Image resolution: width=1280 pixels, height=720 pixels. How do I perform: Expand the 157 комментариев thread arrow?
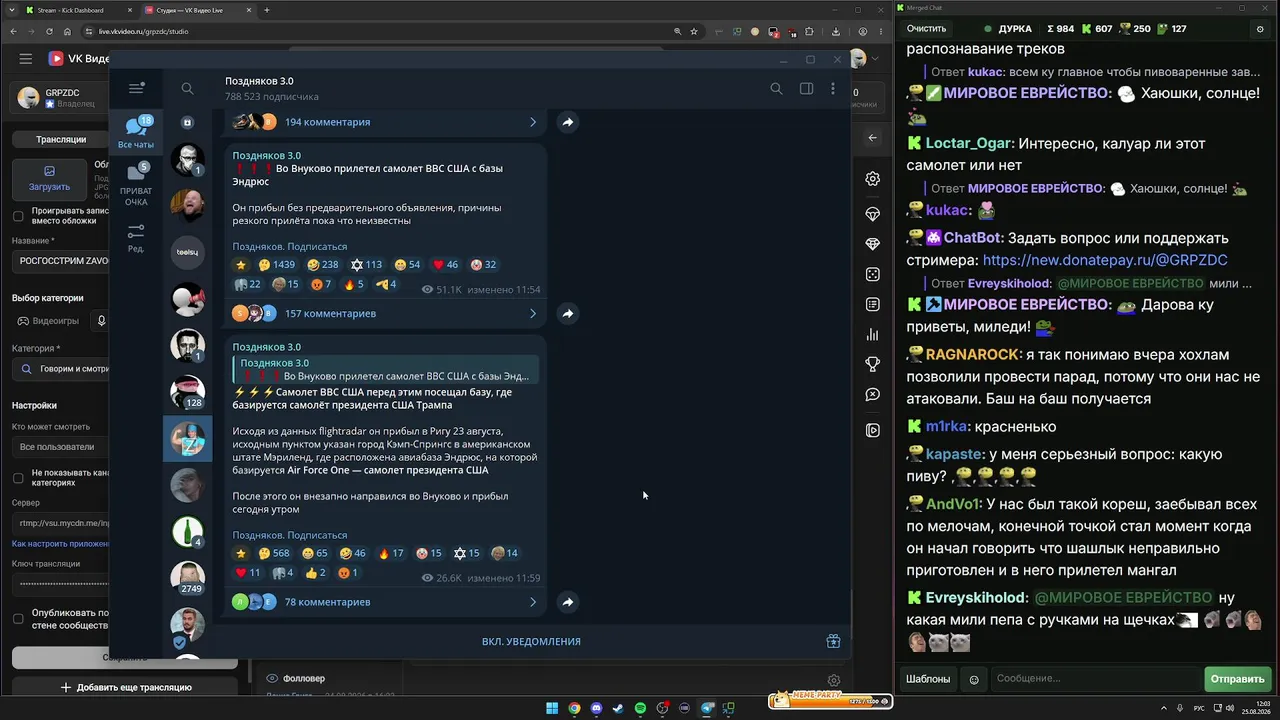point(533,313)
